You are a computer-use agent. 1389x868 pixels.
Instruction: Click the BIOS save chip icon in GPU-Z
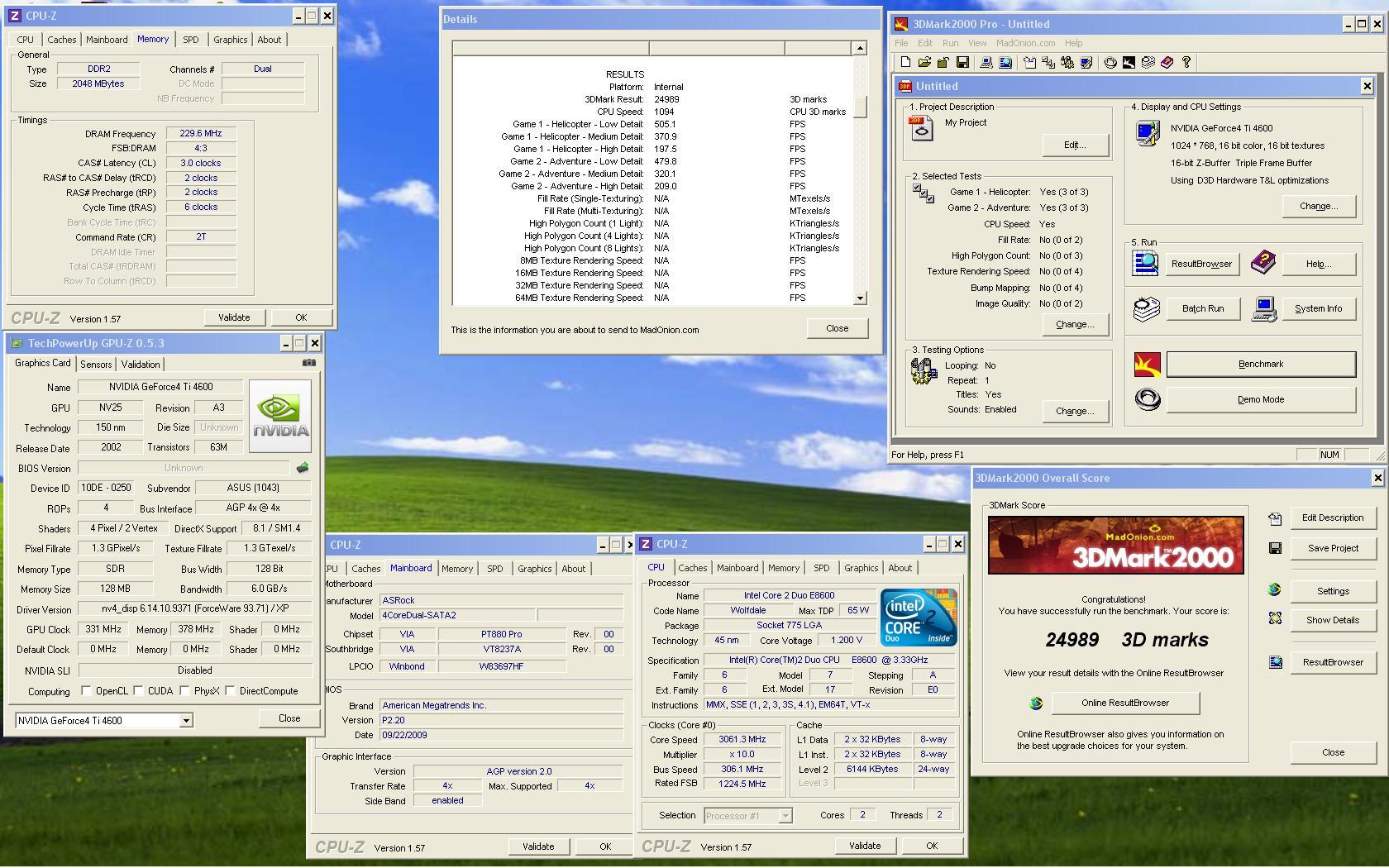(303, 468)
